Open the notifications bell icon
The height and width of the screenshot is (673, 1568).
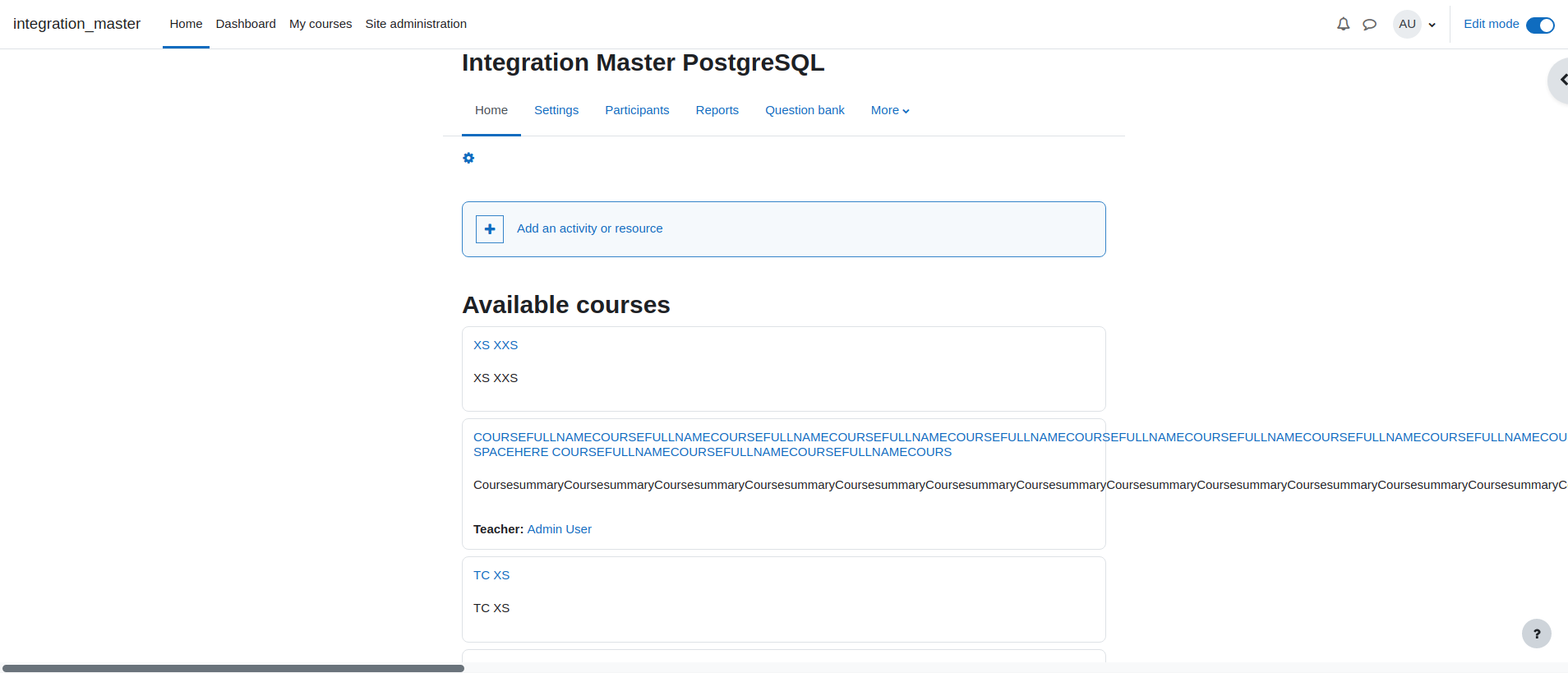click(x=1343, y=24)
